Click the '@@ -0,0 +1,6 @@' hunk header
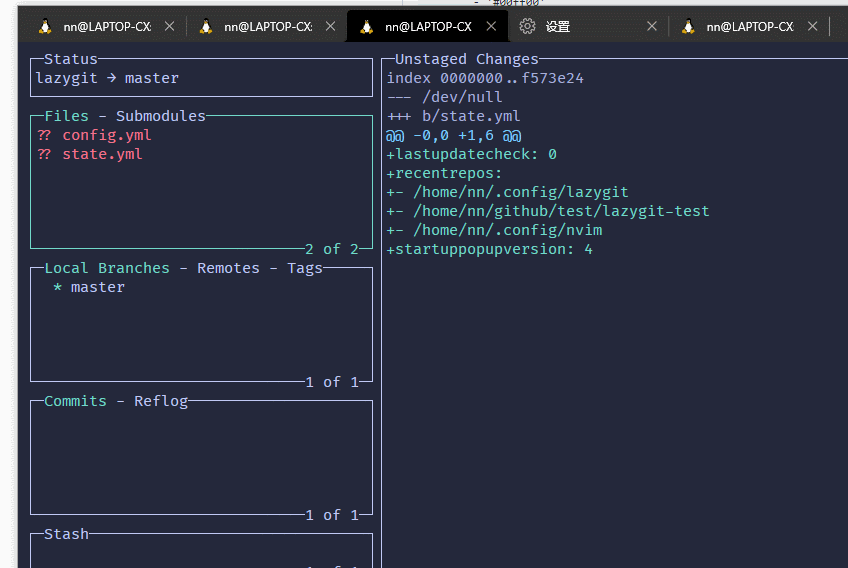 tap(453, 135)
